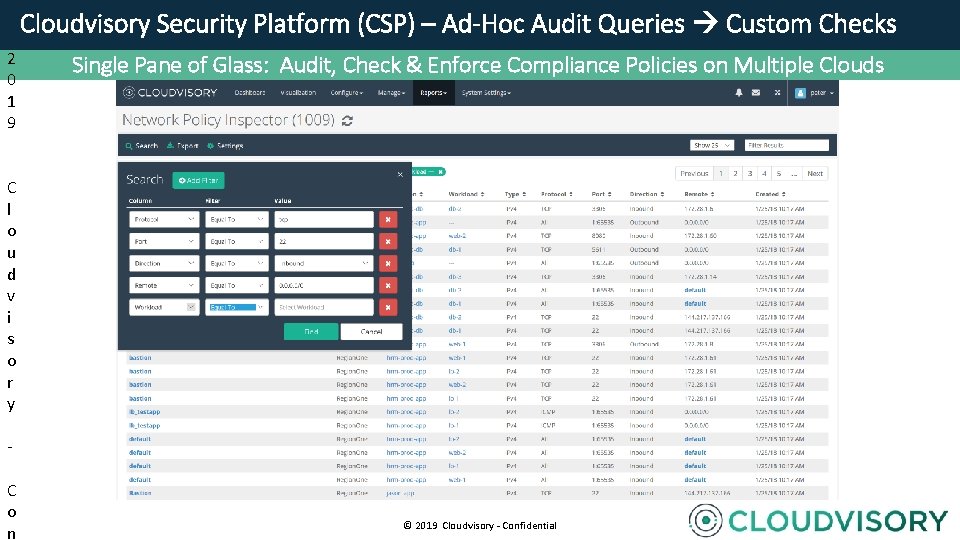Remove the green workload filter tag
This screenshot has width=960, height=540.
[x=440, y=172]
